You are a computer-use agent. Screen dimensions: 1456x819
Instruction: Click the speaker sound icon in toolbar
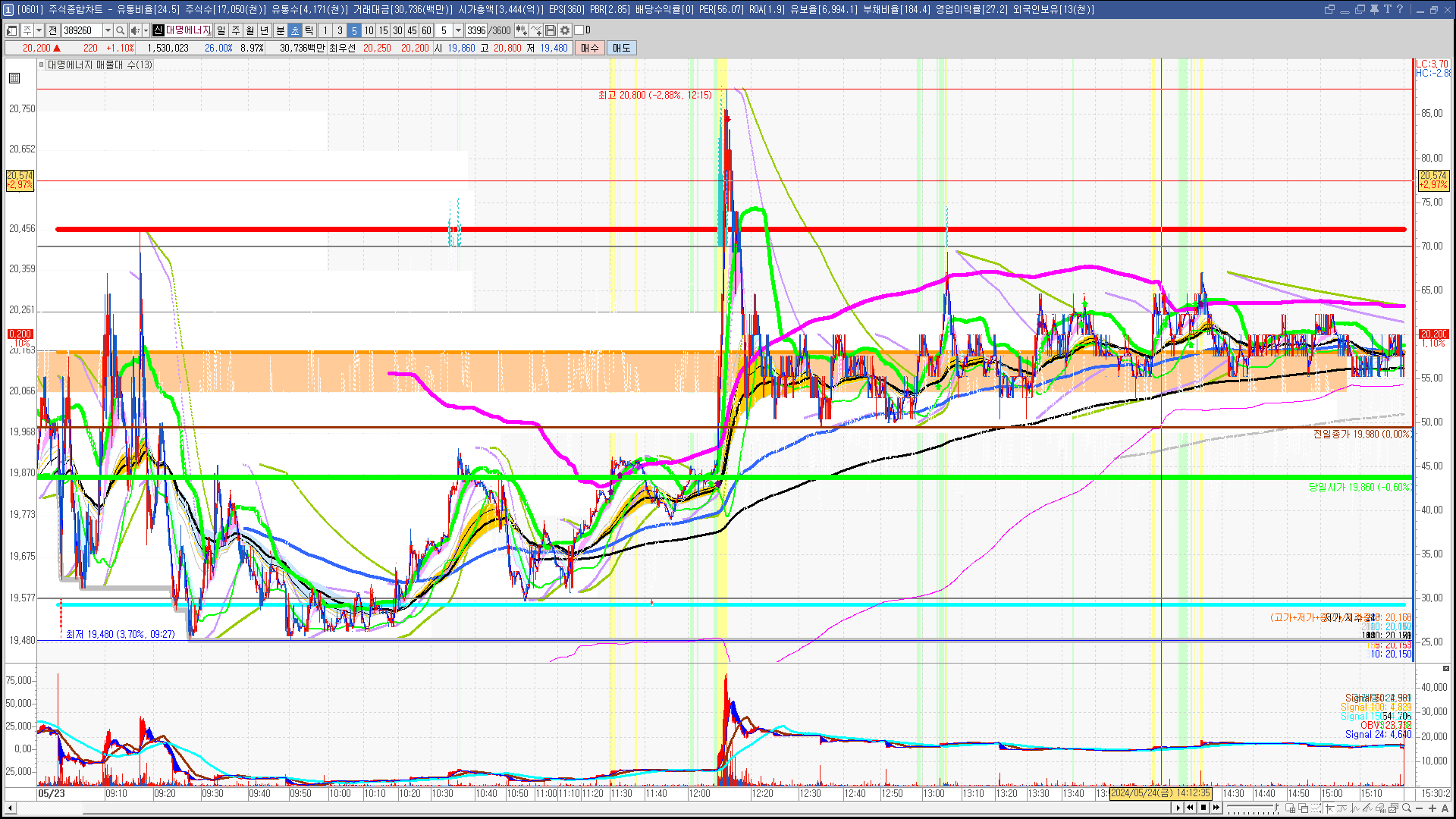[x=134, y=30]
